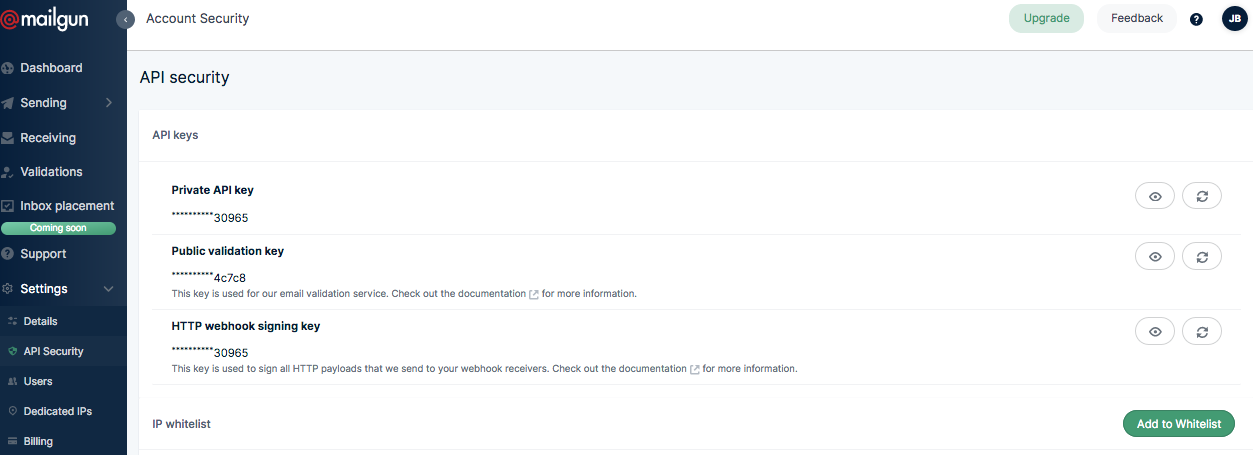Screen dimensions: 1253x455
Task: Regenerate the Private API key
Action: point(1202,196)
